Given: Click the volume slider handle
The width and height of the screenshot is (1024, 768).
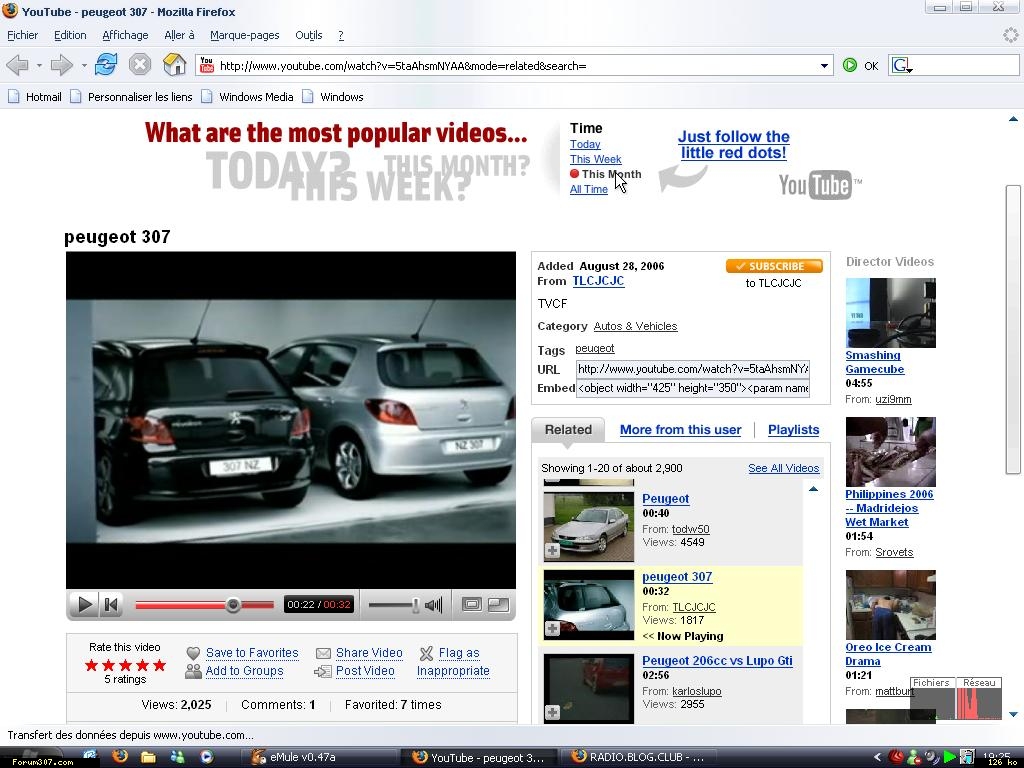Looking at the screenshot, I should tap(415, 605).
